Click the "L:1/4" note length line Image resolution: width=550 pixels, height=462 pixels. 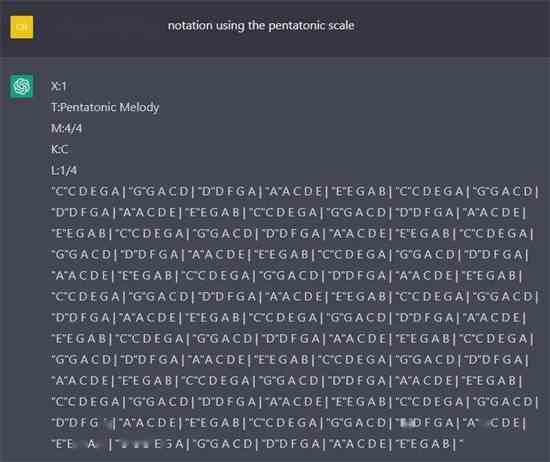(x=64, y=170)
